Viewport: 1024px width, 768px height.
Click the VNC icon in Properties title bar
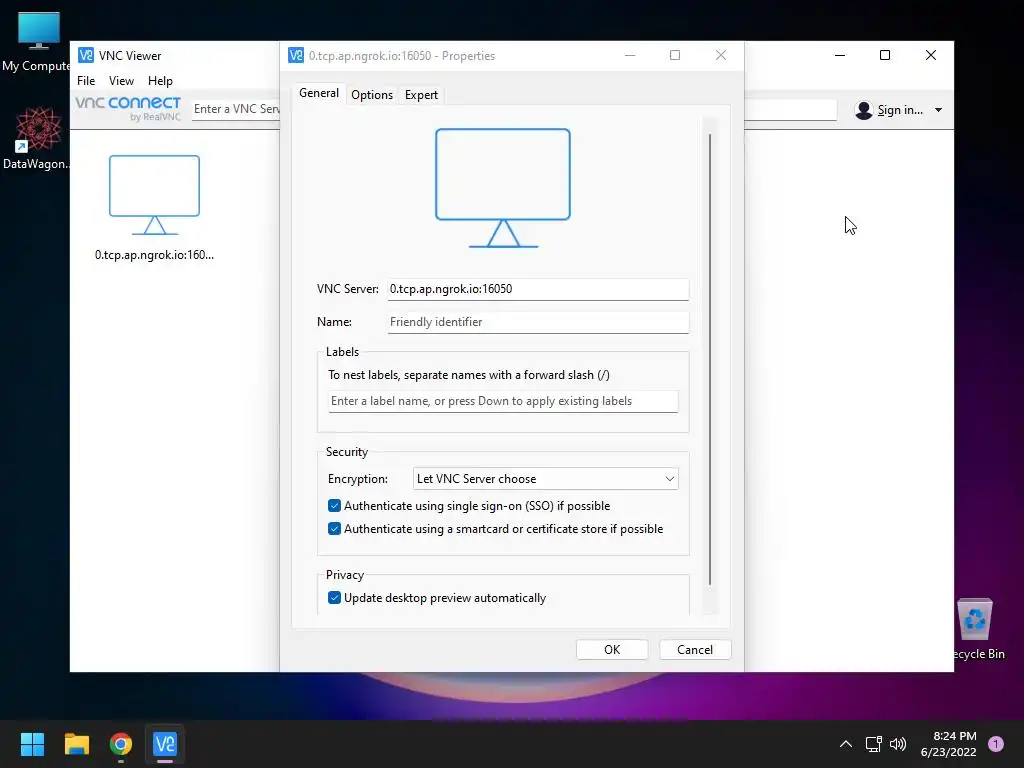(296, 56)
